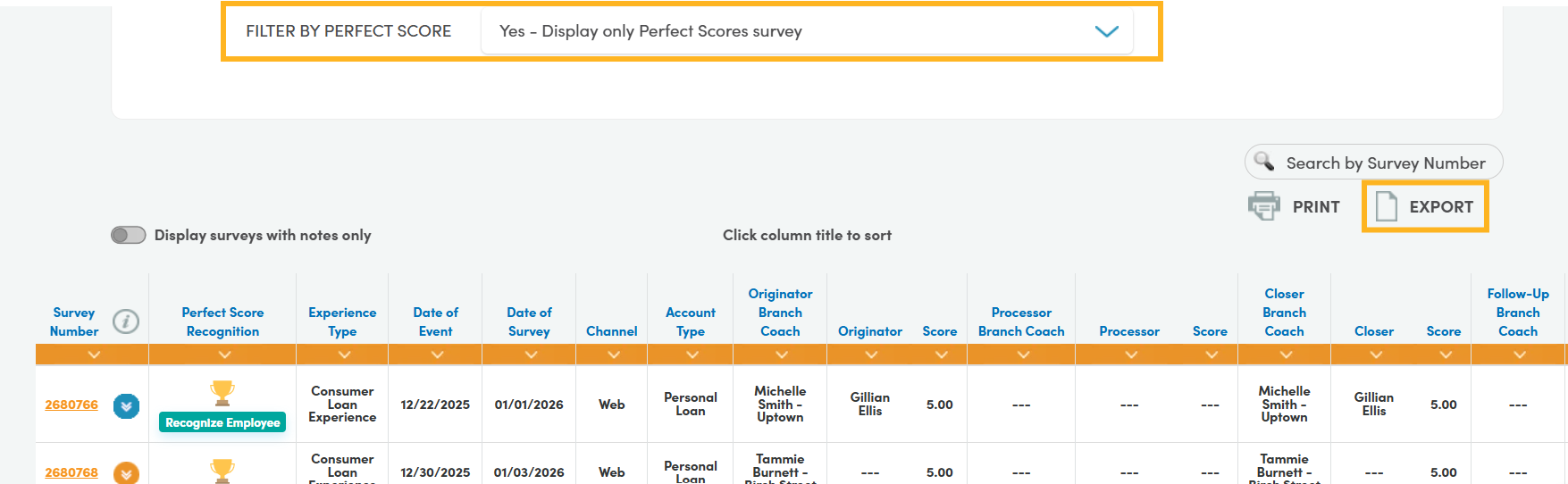Viewport: 1568px width, 484px height.
Task: Sort by the Date of Event column
Action: tap(435, 321)
